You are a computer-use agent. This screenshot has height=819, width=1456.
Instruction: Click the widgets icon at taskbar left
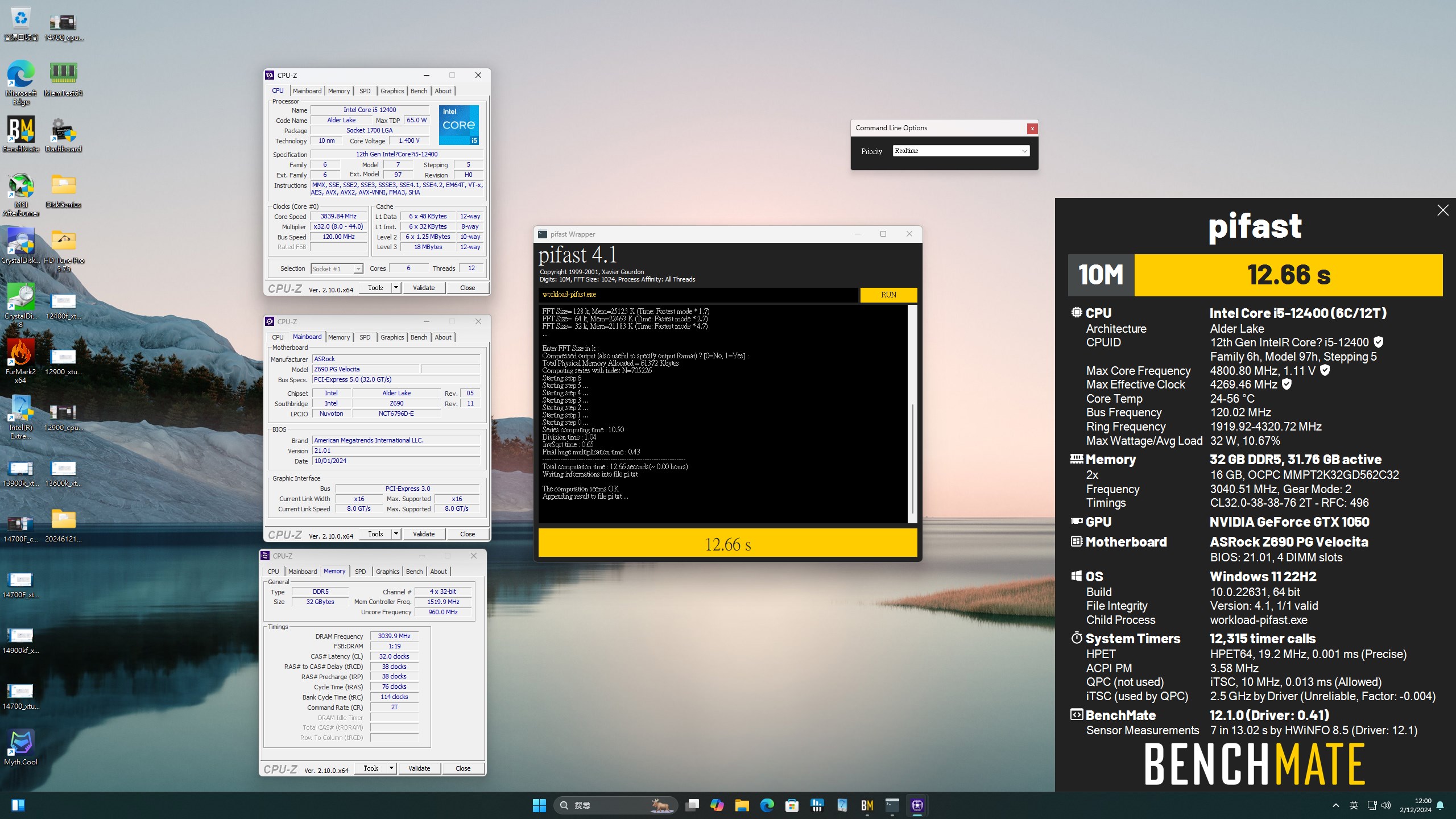(18, 805)
